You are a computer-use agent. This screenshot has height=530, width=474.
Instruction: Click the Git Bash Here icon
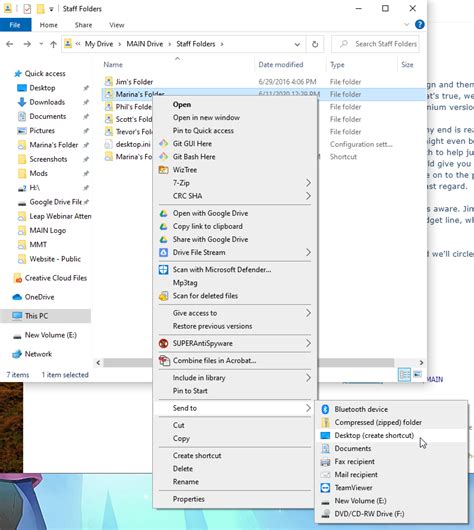coord(164,156)
